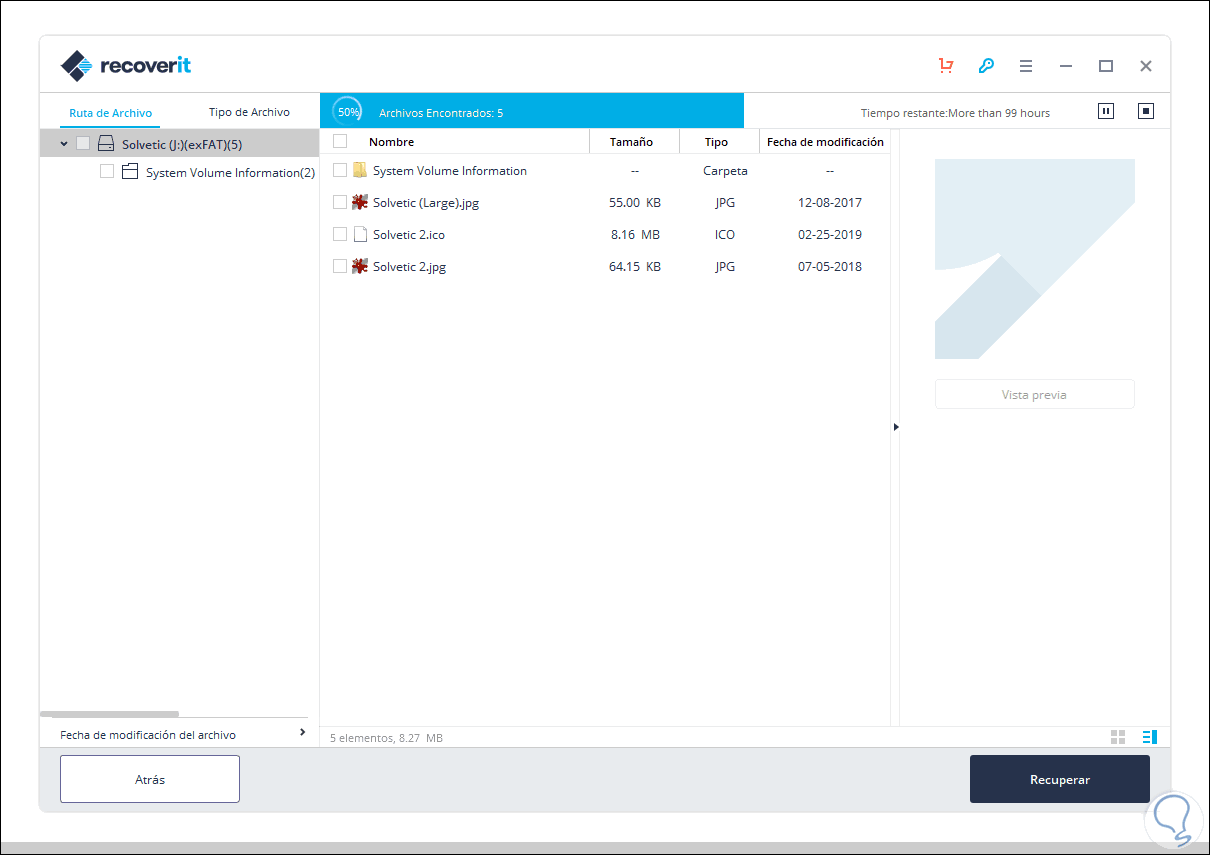Switch to Ruta de Archivo tab

click(111, 113)
